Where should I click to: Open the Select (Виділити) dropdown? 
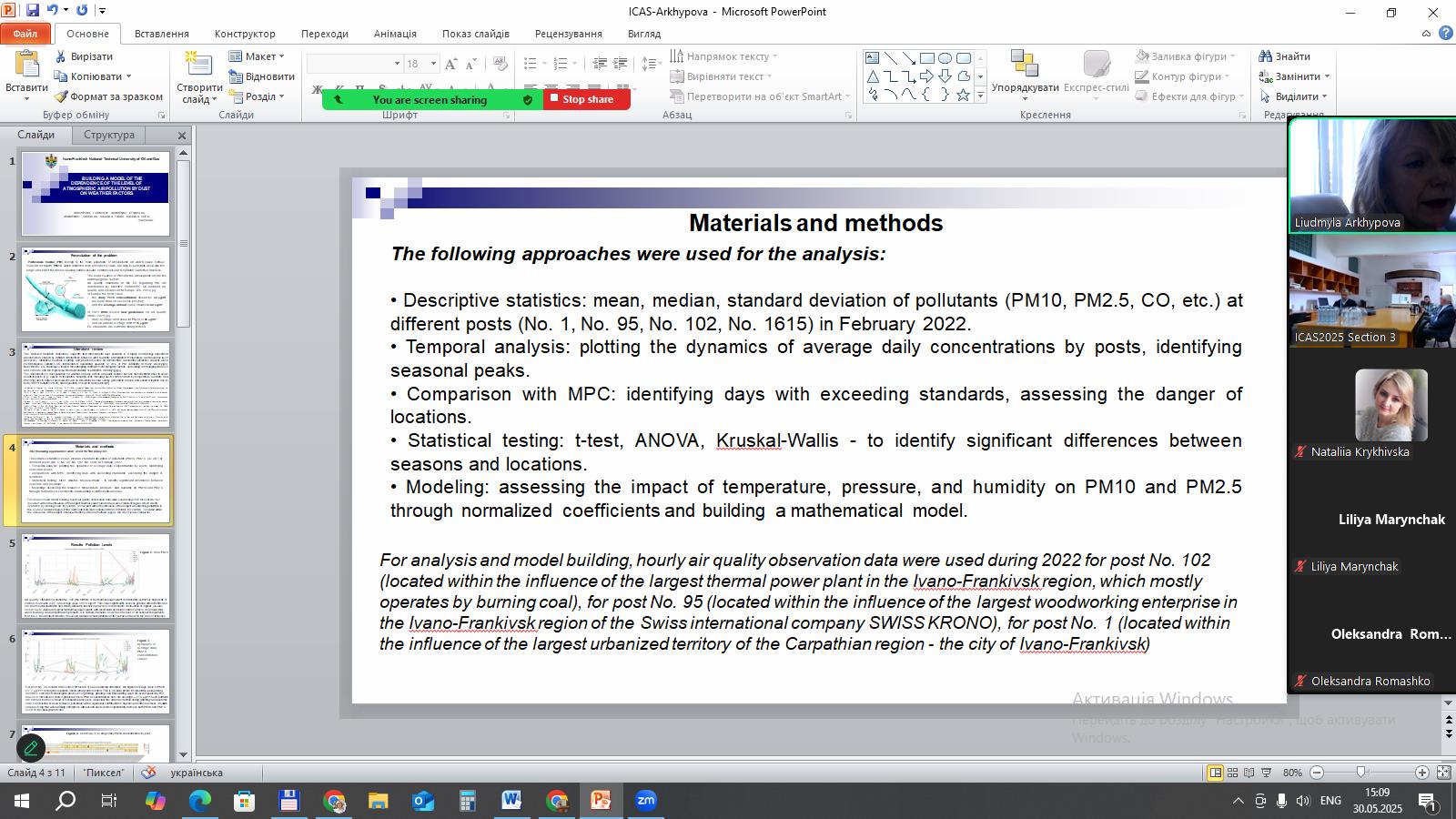point(1293,96)
